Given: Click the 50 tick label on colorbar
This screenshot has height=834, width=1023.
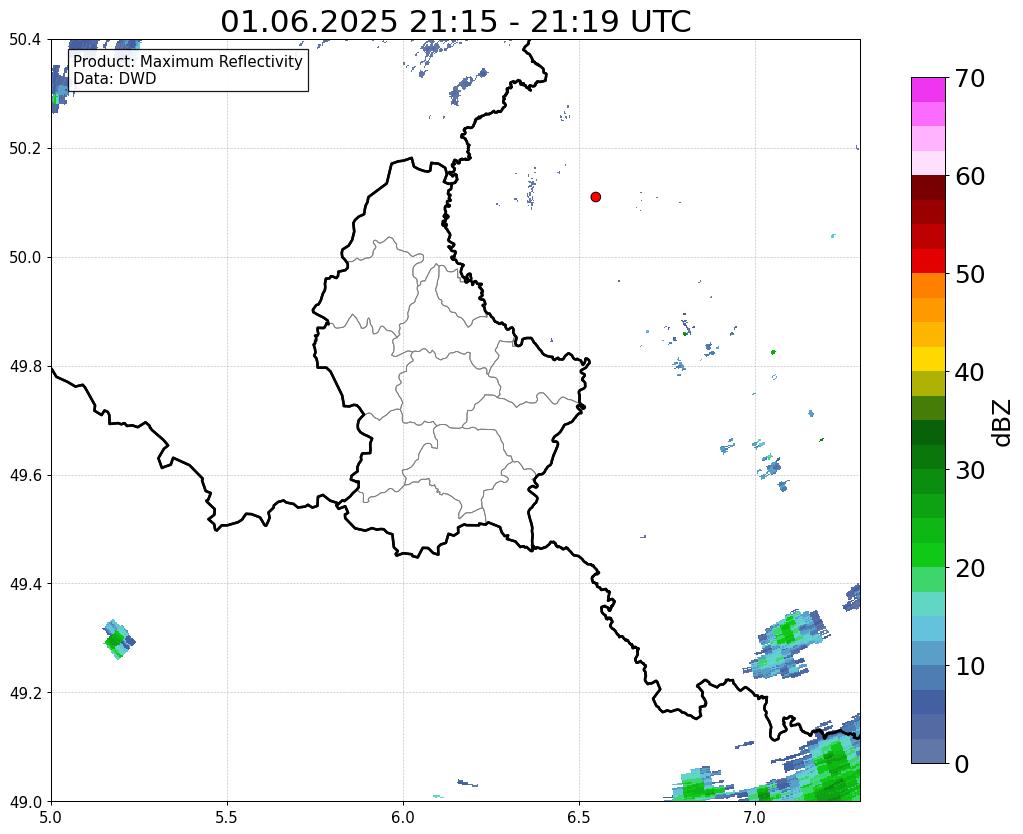Looking at the screenshot, I should pyautogui.click(x=970, y=274).
